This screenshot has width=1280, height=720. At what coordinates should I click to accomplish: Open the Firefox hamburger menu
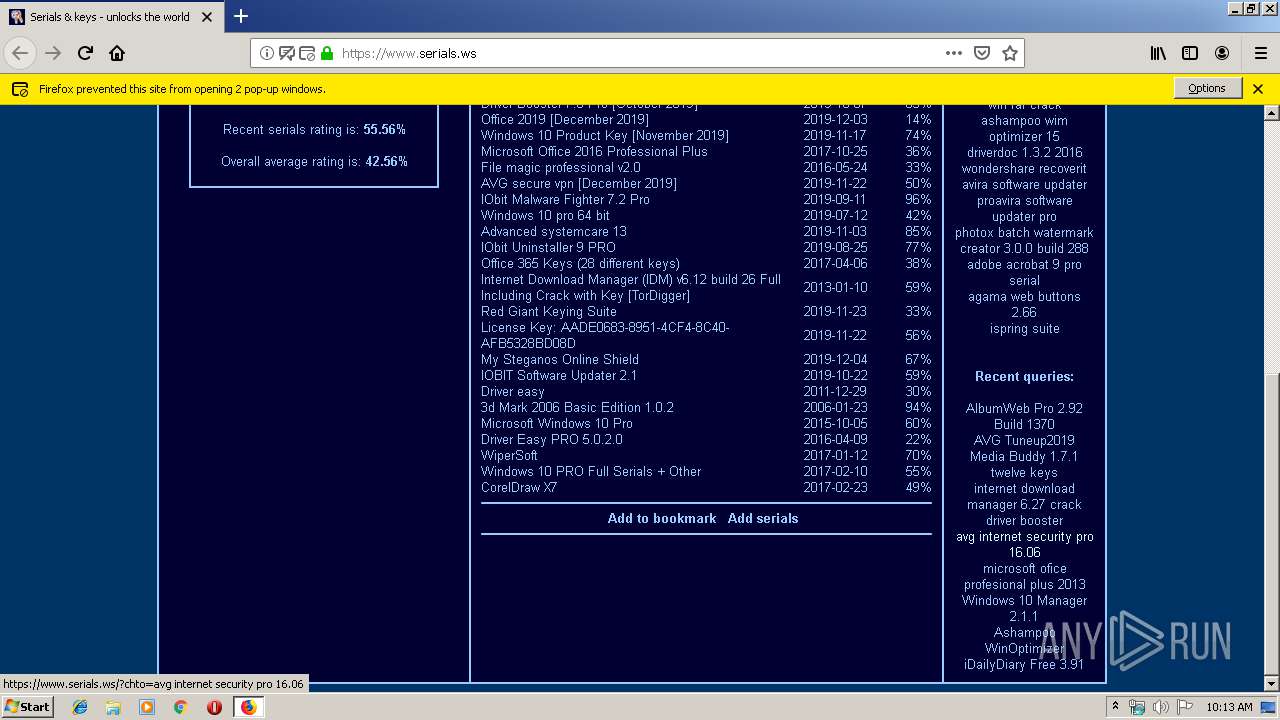(1260, 53)
